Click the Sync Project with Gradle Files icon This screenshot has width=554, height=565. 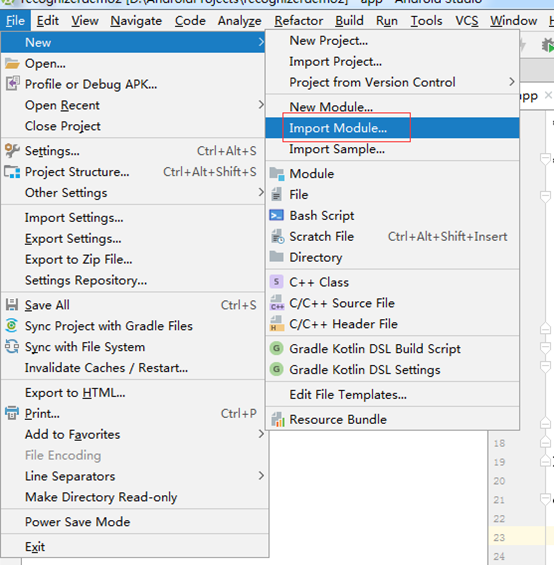click(12, 325)
